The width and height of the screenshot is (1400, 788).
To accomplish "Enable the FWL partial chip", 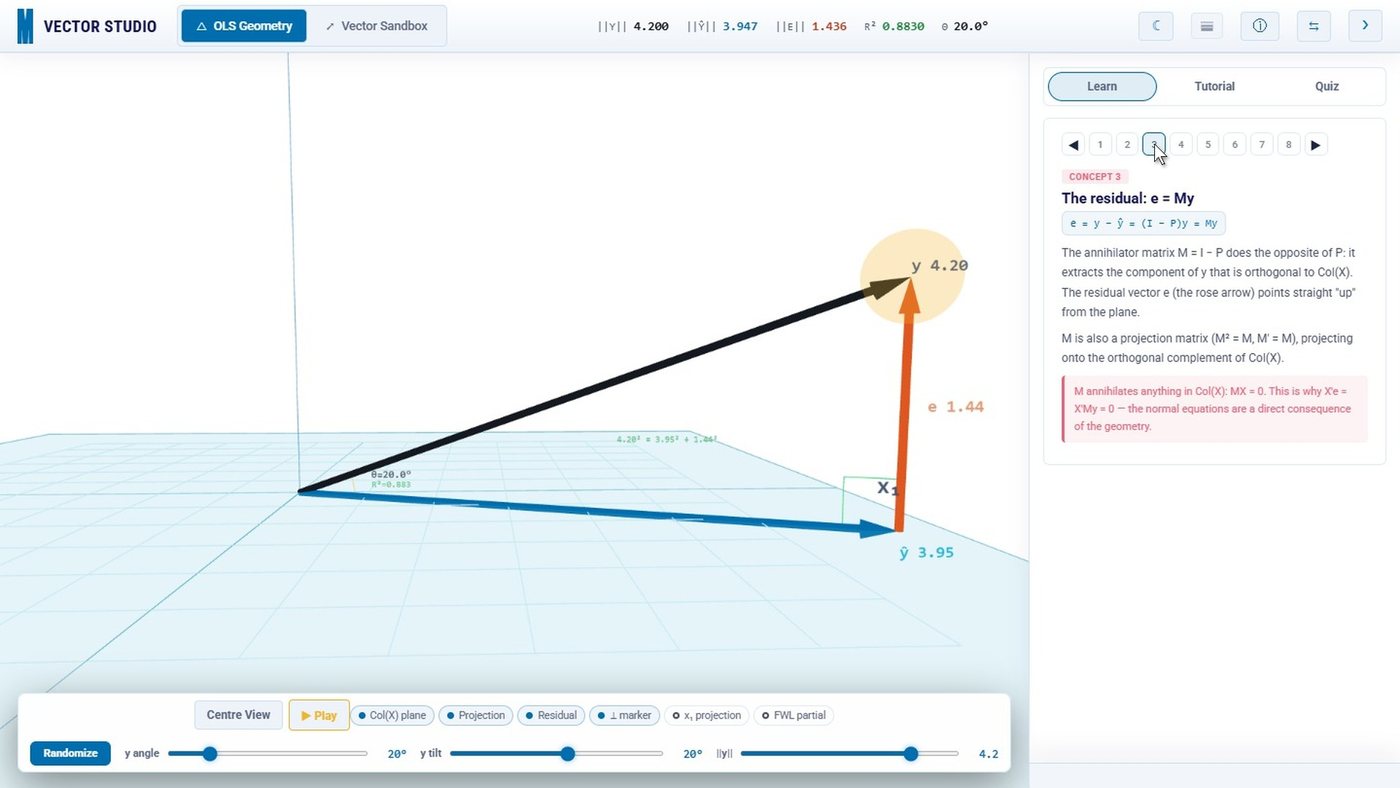I will tap(794, 715).
